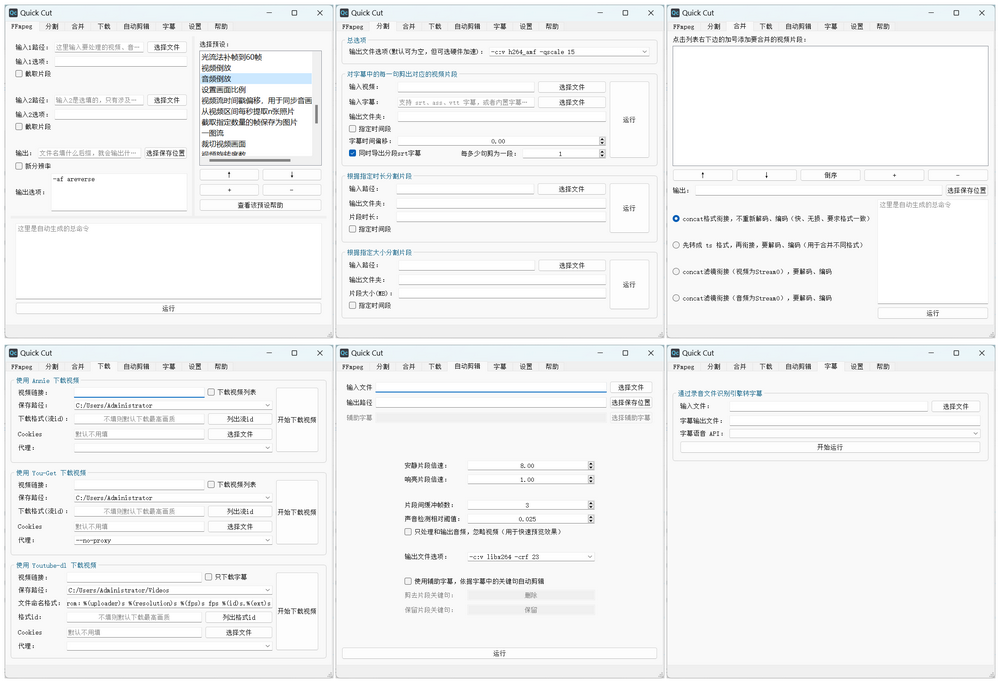Increase 安静片段倍速 value with up stepper arrow
Image resolution: width=1000 pixels, height=683 pixels.
pyautogui.click(x=591, y=463)
